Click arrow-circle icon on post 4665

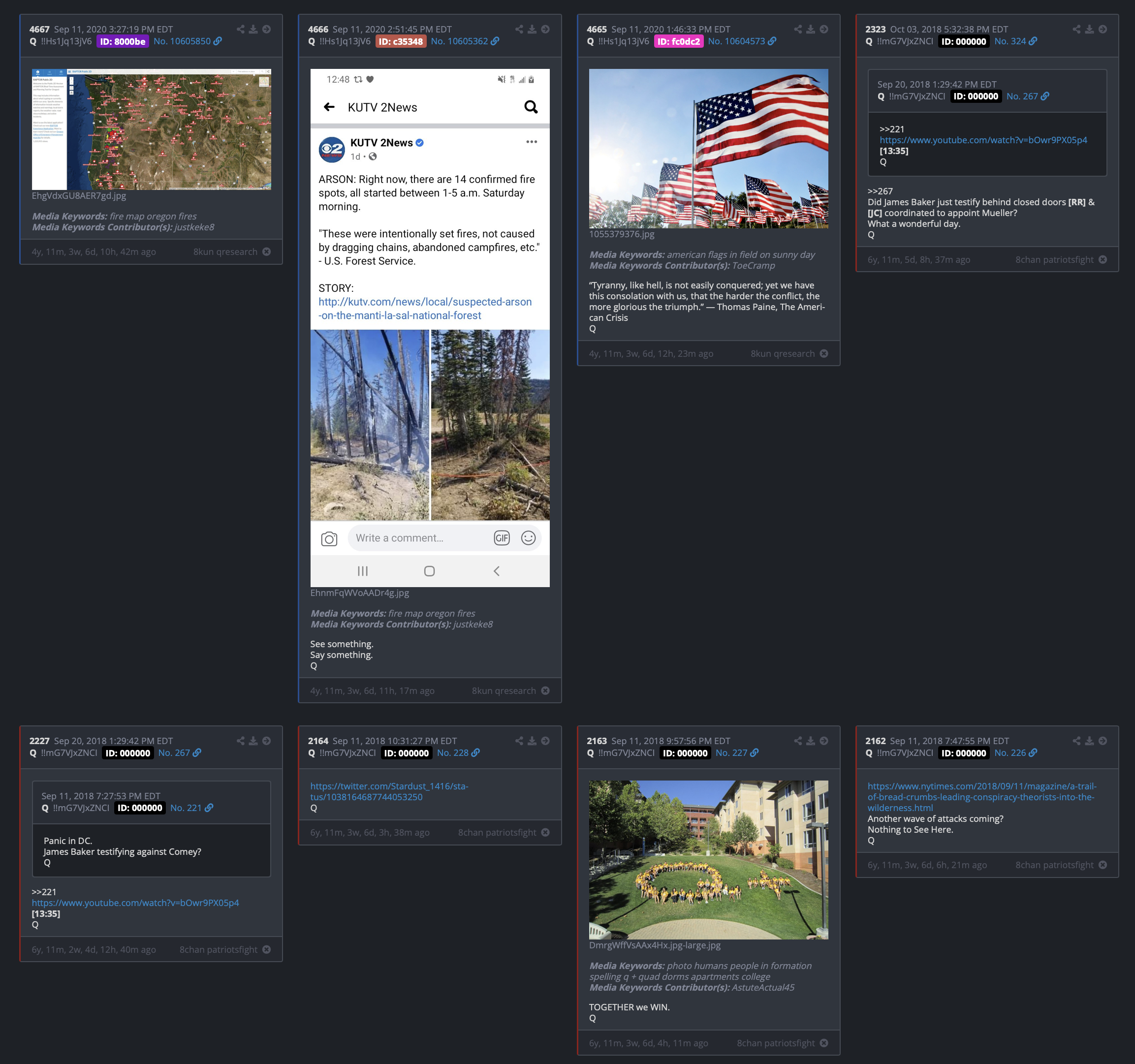[x=824, y=29]
